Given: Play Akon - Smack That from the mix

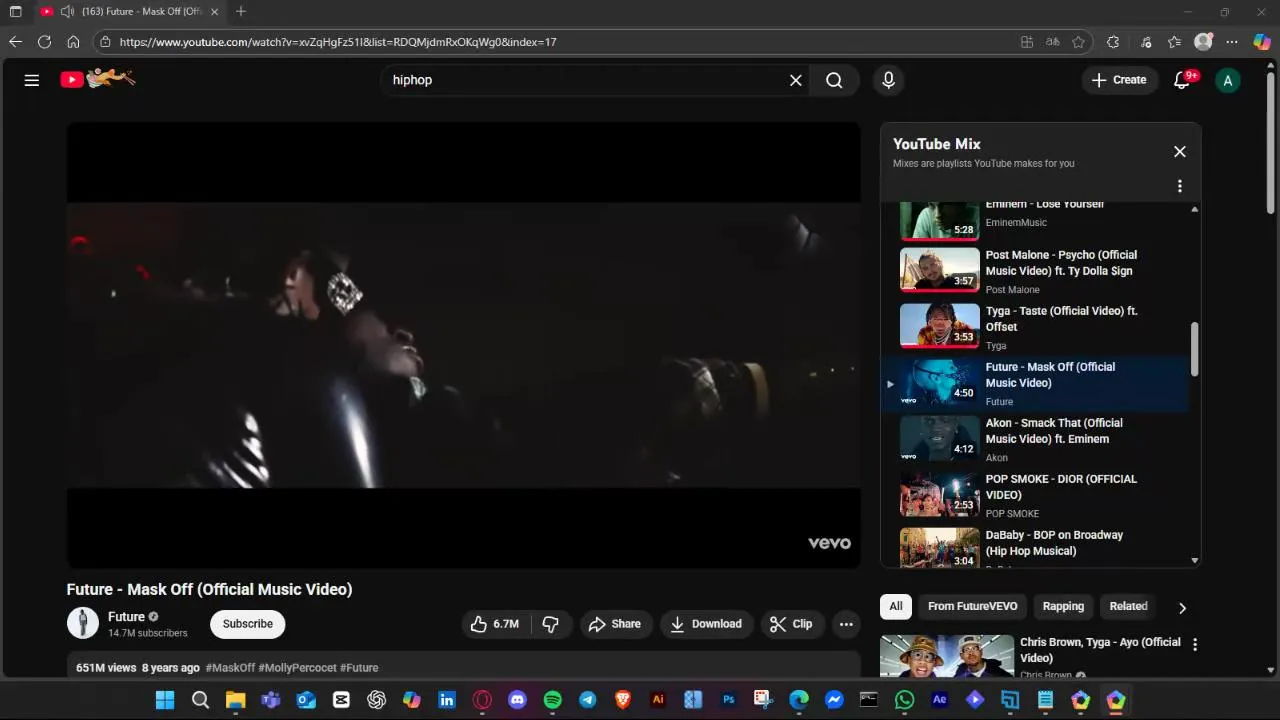Looking at the screenshot, I should 1035,439.
